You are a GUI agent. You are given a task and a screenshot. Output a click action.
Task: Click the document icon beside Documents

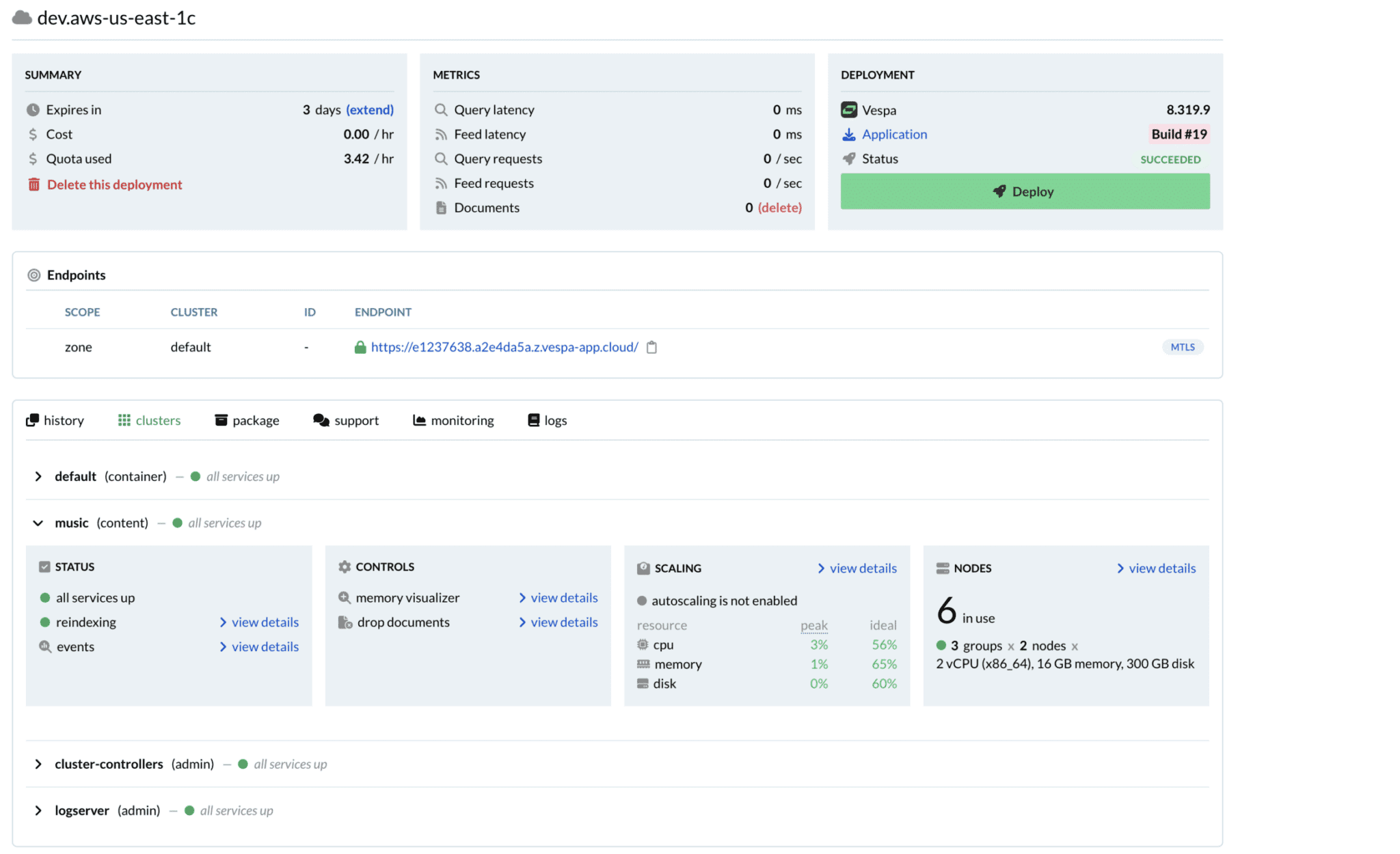442,208
